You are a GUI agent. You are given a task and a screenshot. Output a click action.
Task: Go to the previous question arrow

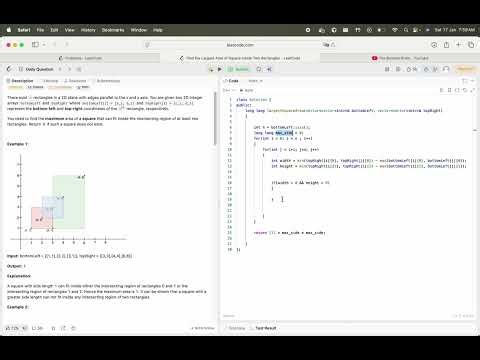[x=60, y=69]
